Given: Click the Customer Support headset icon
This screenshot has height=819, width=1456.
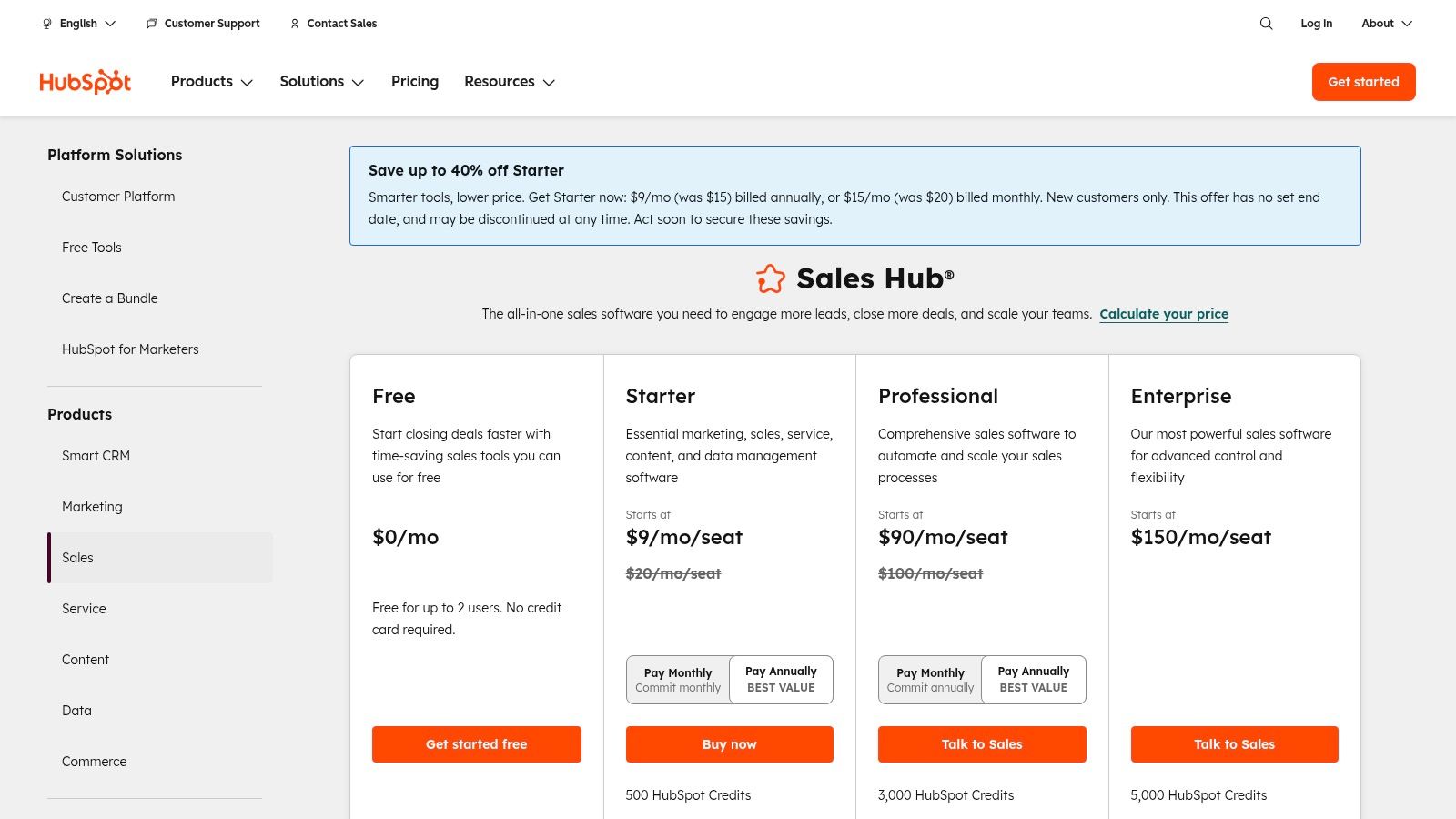Looking at the screenshot, I should click(x=151, y=24).
